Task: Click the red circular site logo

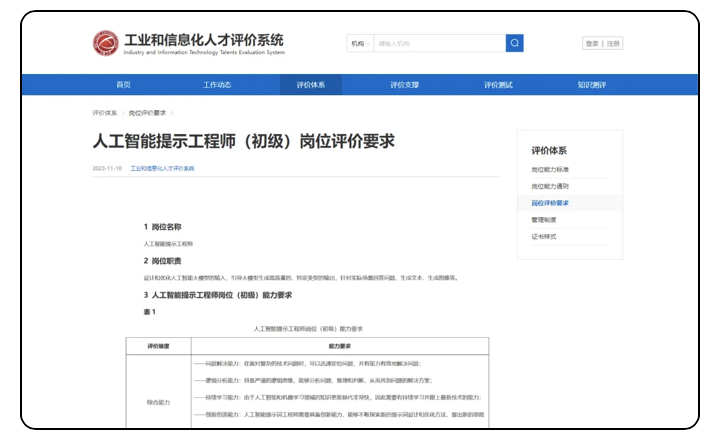Action: coord(105,44)
